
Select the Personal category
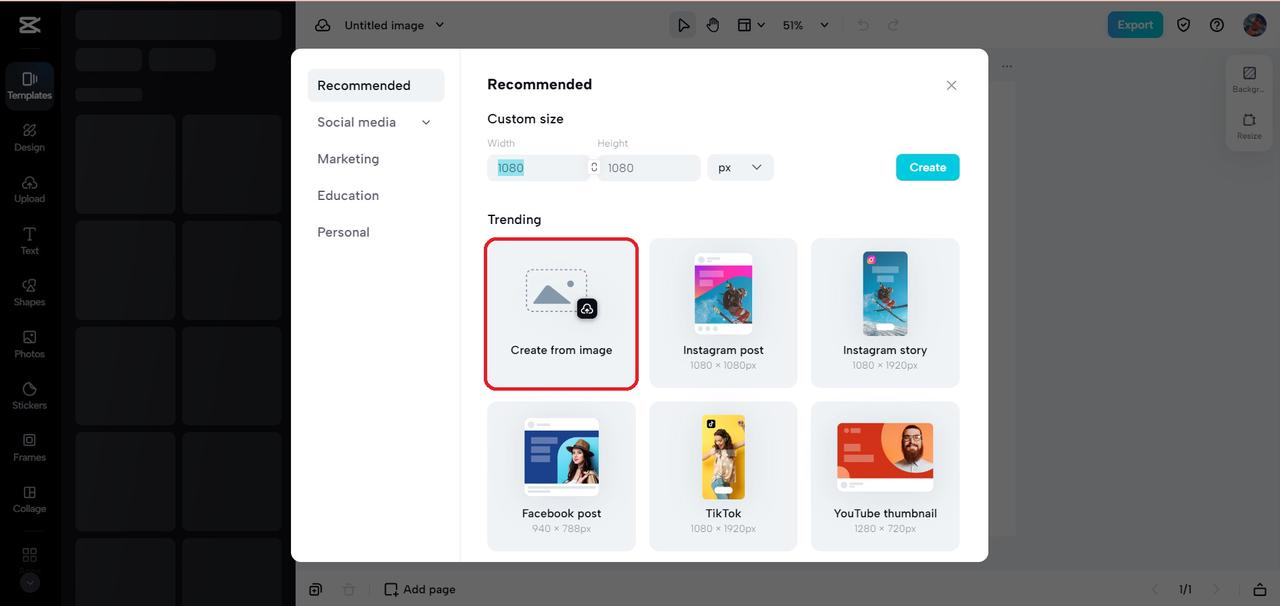pos(343,232)
